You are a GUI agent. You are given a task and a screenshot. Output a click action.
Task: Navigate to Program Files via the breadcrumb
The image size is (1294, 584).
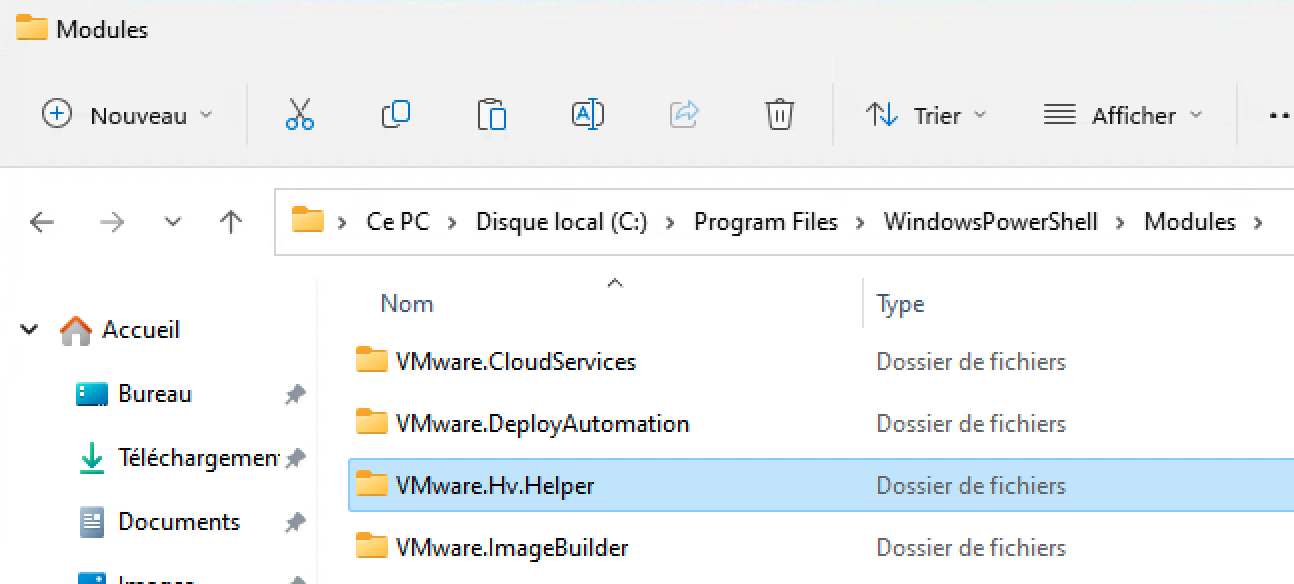coord(765,222)
